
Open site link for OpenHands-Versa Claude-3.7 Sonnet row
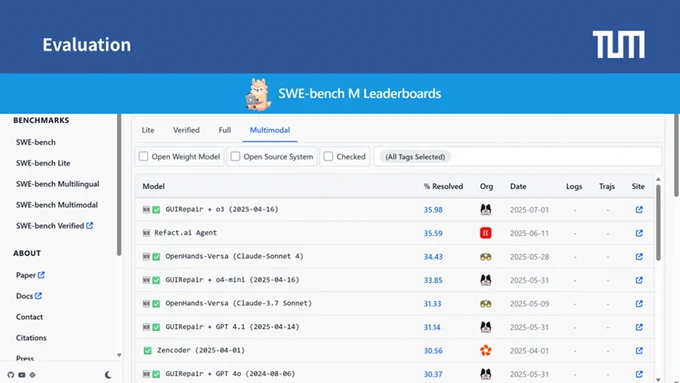(x=639, y=303)
